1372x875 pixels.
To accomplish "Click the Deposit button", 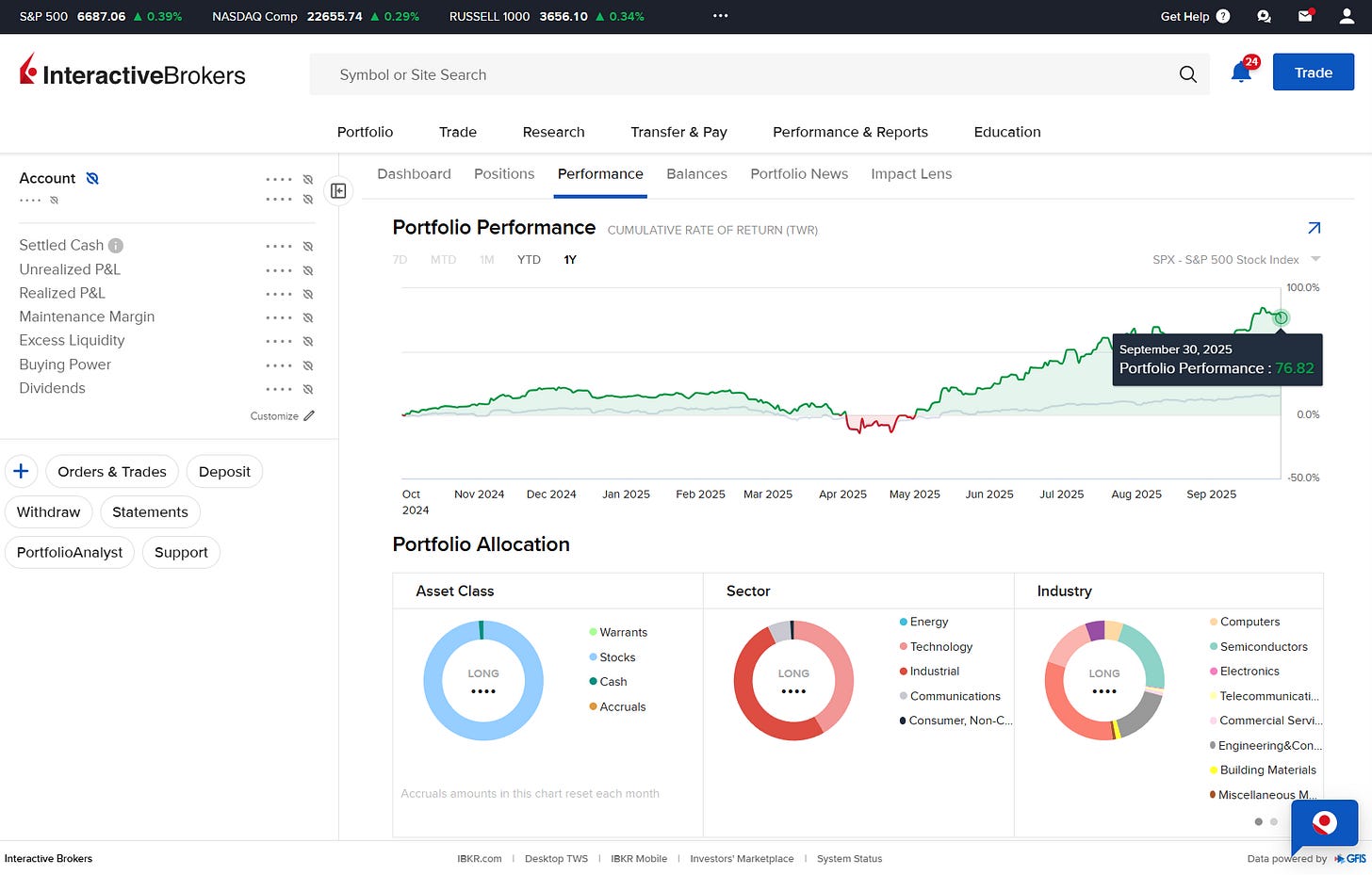I will click(x=224, y=472).
